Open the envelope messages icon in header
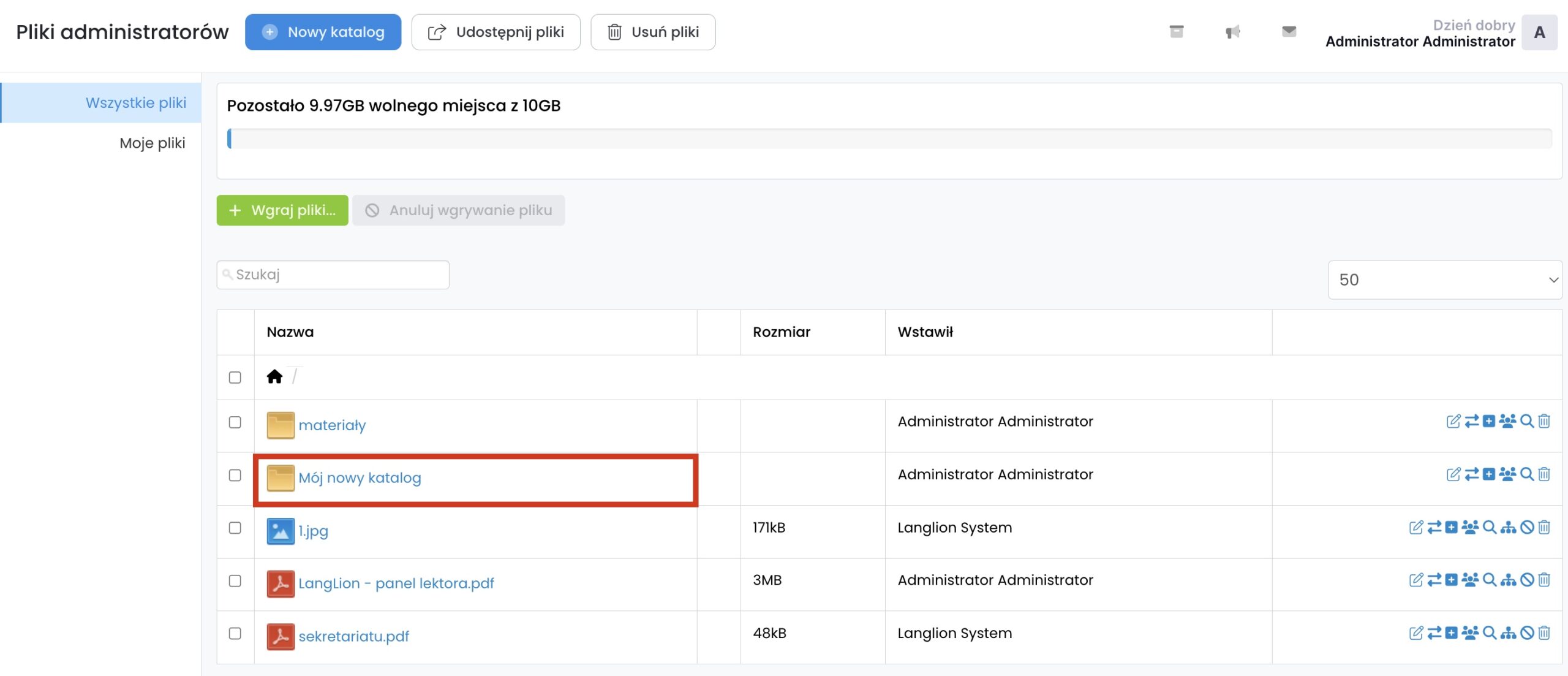The height and width of the screenshot is (676, 1568). pos(1289,31)
